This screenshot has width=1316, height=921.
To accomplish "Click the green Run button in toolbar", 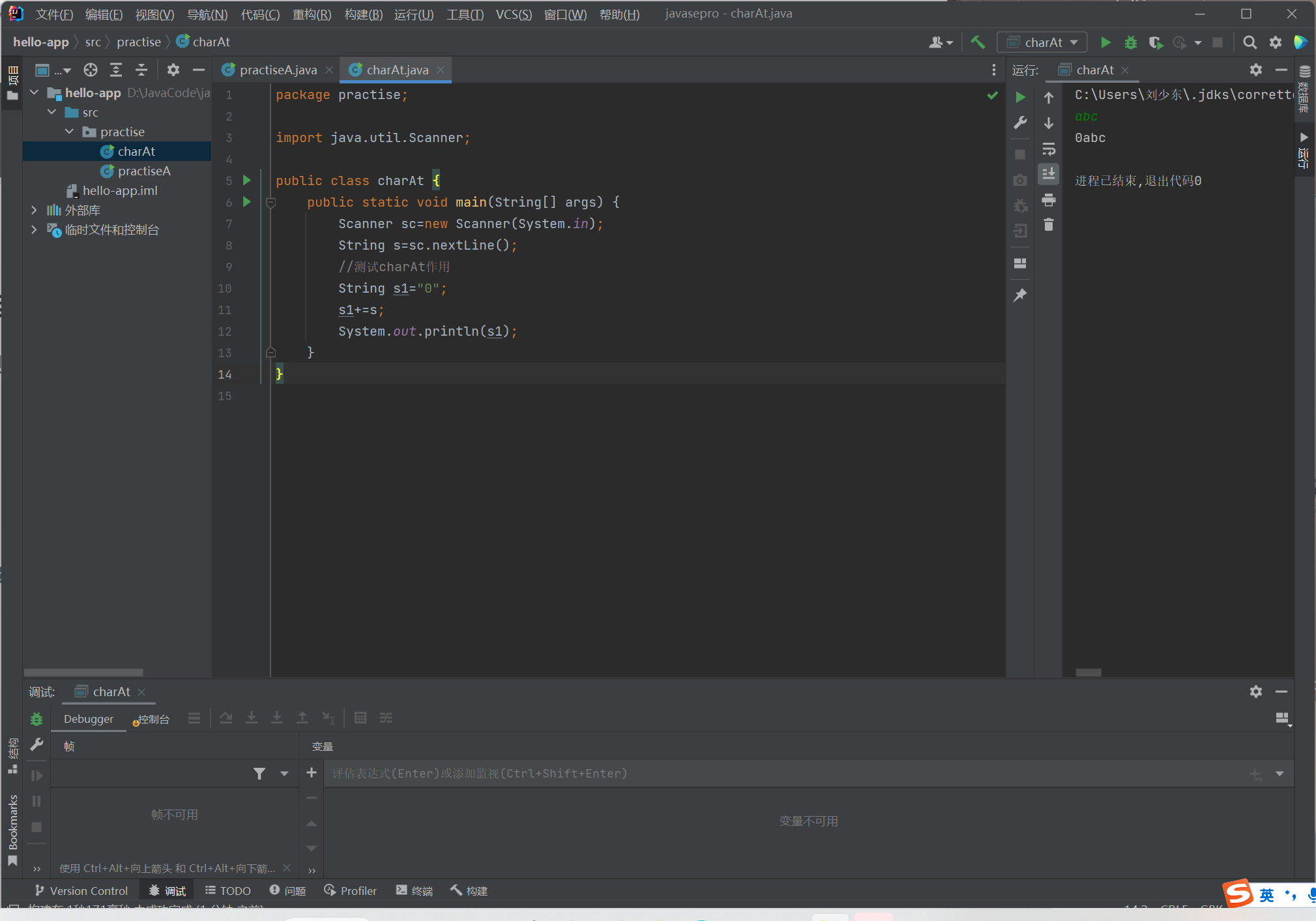I will click(x=1105, y=42).
